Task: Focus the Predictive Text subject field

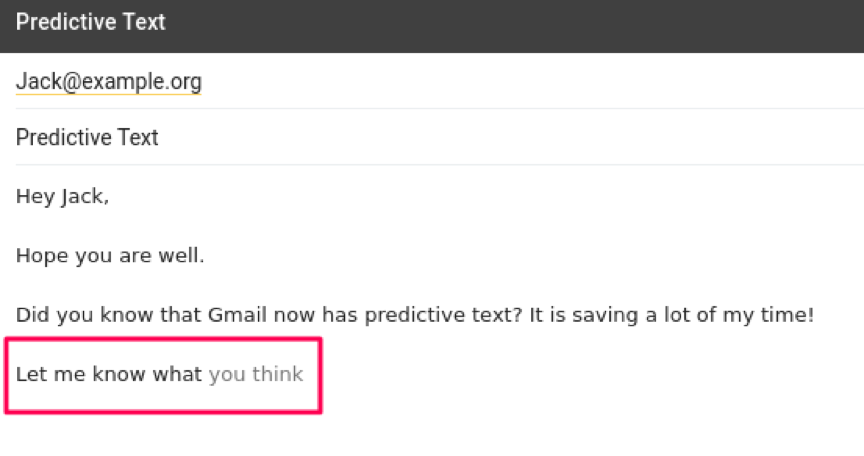Action: click(87, 138)
